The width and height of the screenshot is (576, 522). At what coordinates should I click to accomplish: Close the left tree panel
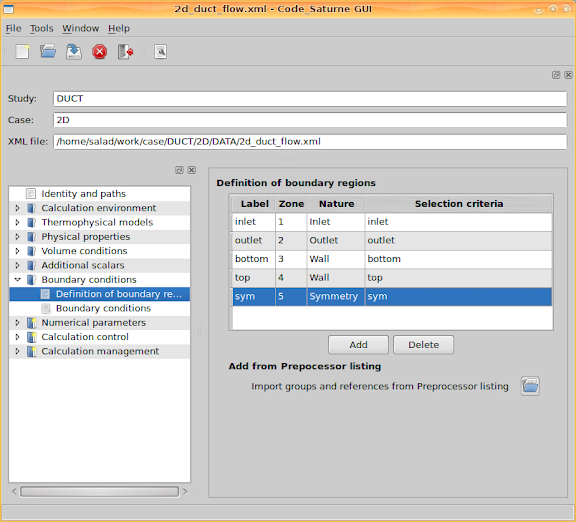point(192,170)
